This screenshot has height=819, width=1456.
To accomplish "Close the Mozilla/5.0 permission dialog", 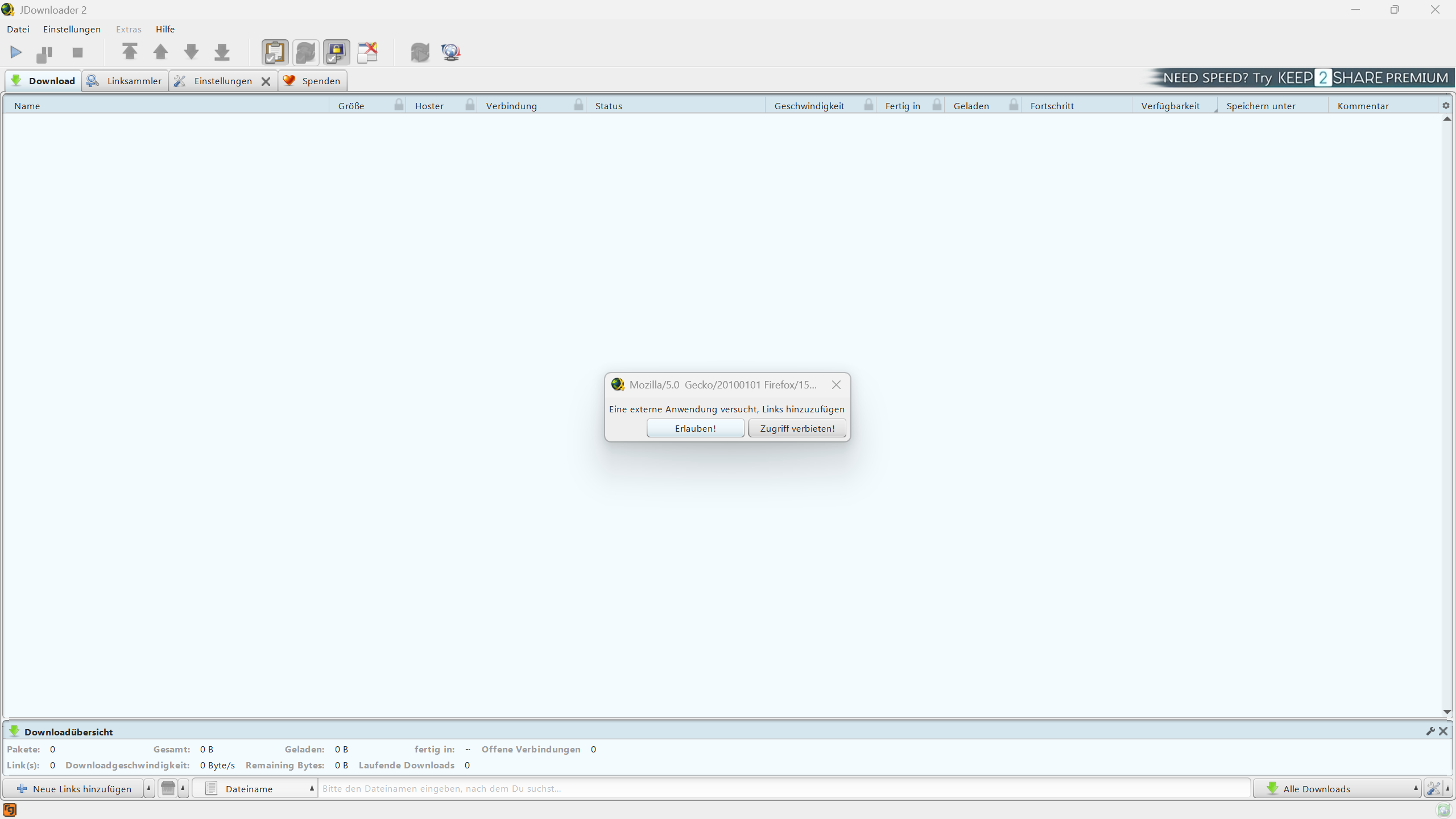I will pos(836,385).
